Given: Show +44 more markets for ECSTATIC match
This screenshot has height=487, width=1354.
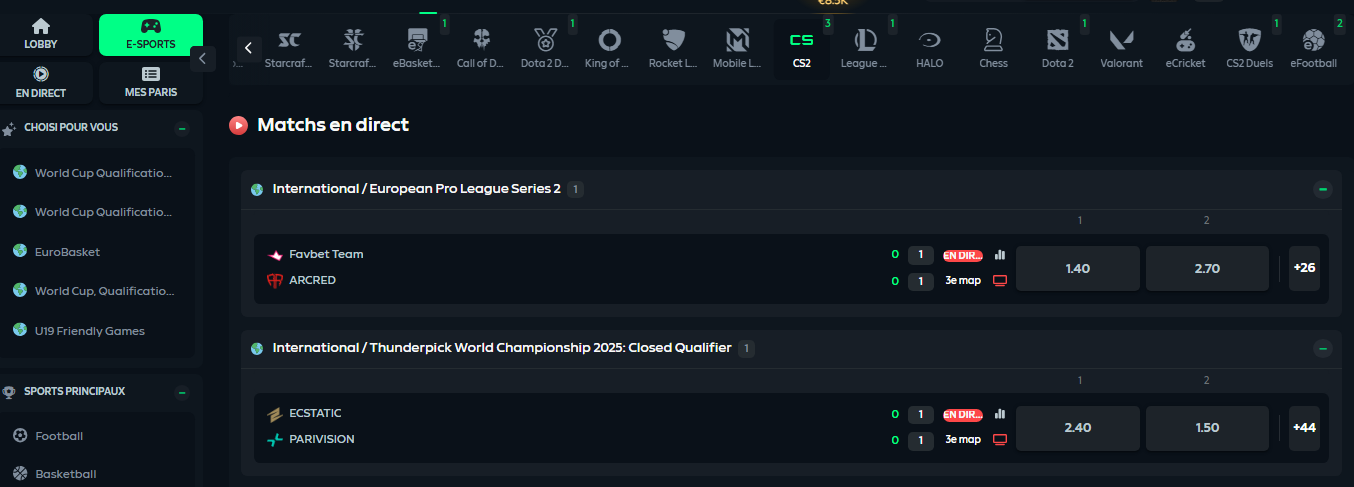Looking at the screenshot, I should pyautogui.click(x=1304, y=428).
